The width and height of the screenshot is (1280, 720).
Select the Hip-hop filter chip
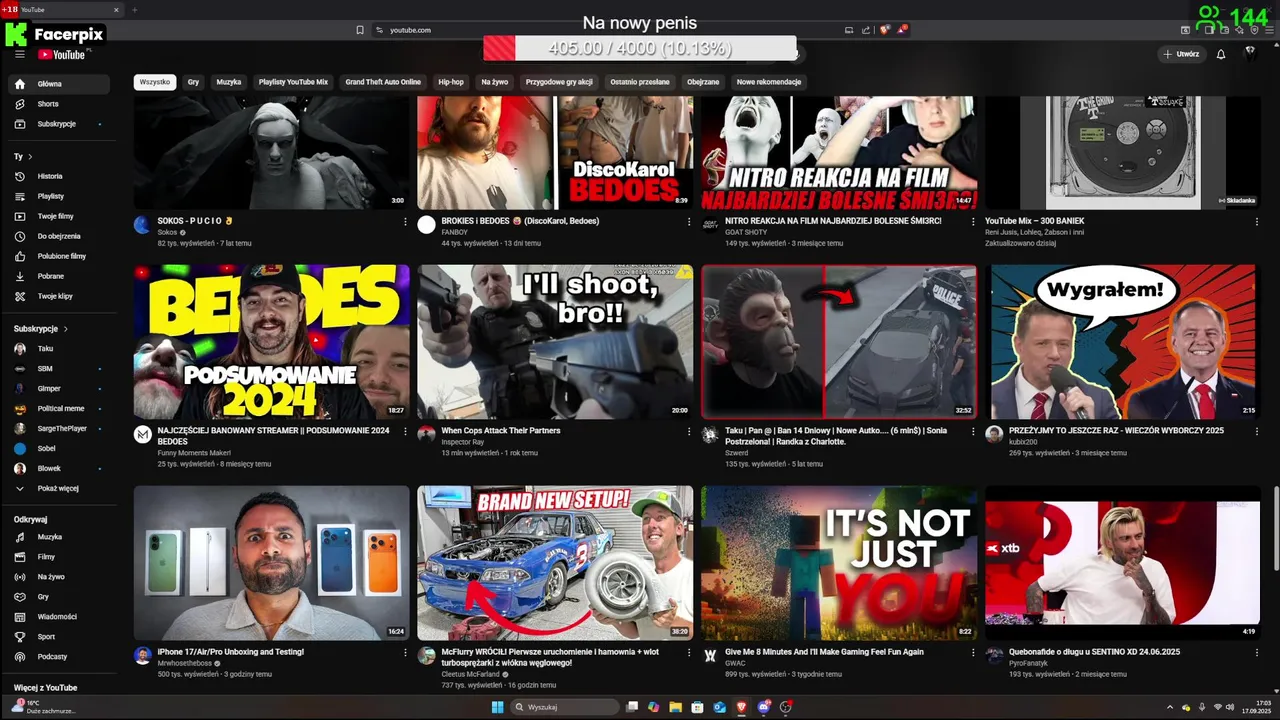451,82
